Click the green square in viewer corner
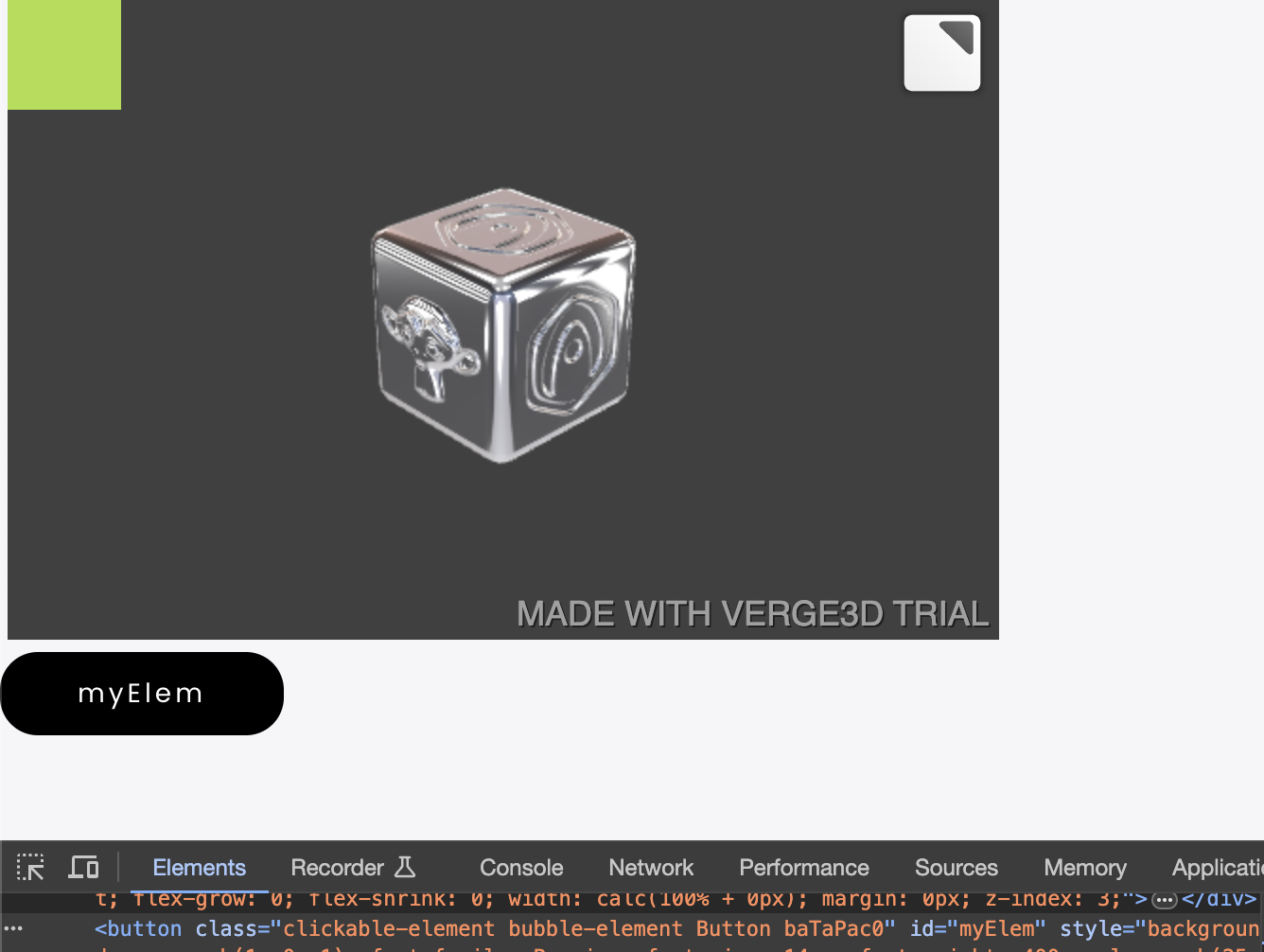Screen dimensions: 1264x952 [64, 55]
